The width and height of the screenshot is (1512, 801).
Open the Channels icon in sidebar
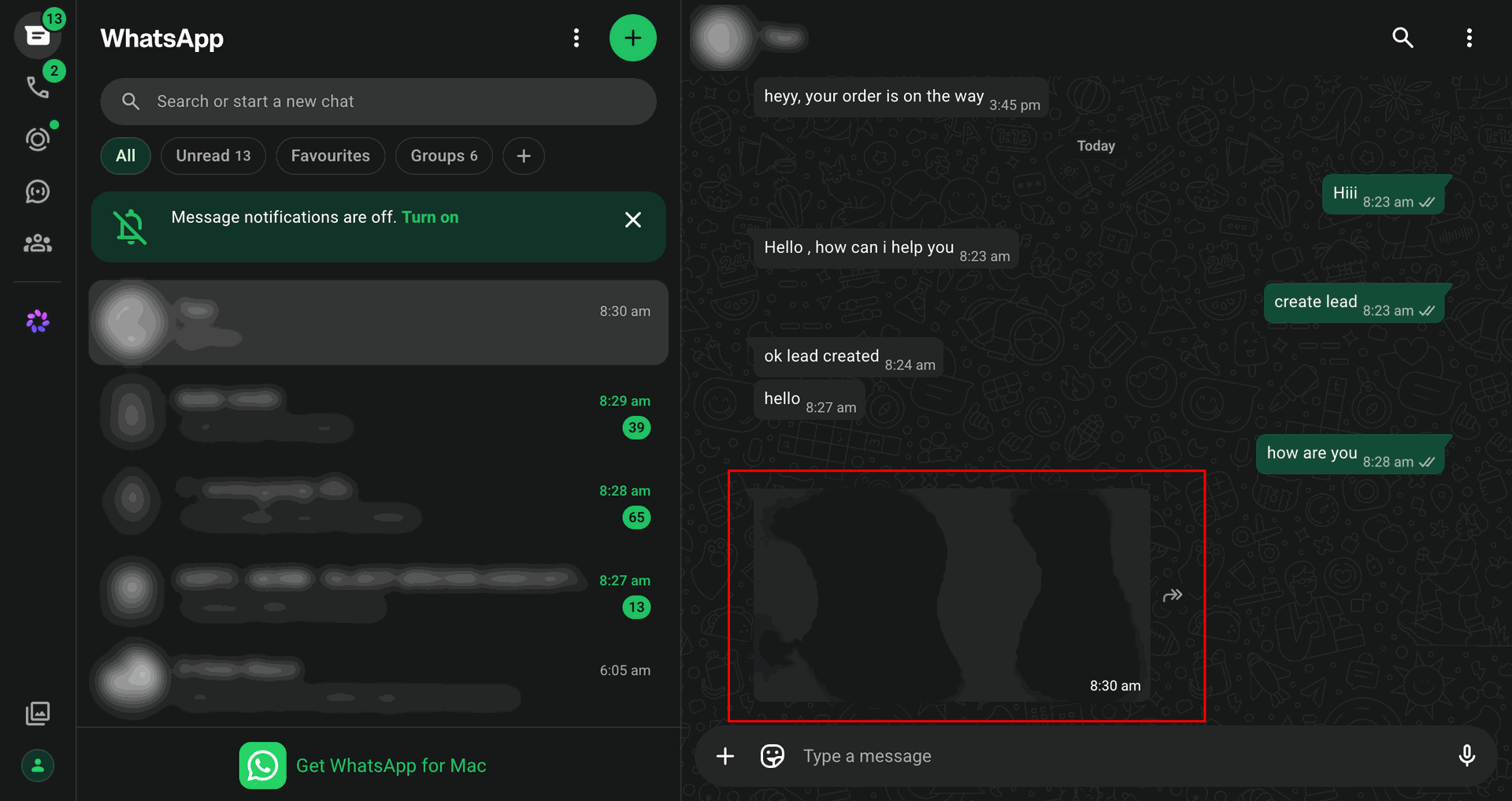pos(38,191)
